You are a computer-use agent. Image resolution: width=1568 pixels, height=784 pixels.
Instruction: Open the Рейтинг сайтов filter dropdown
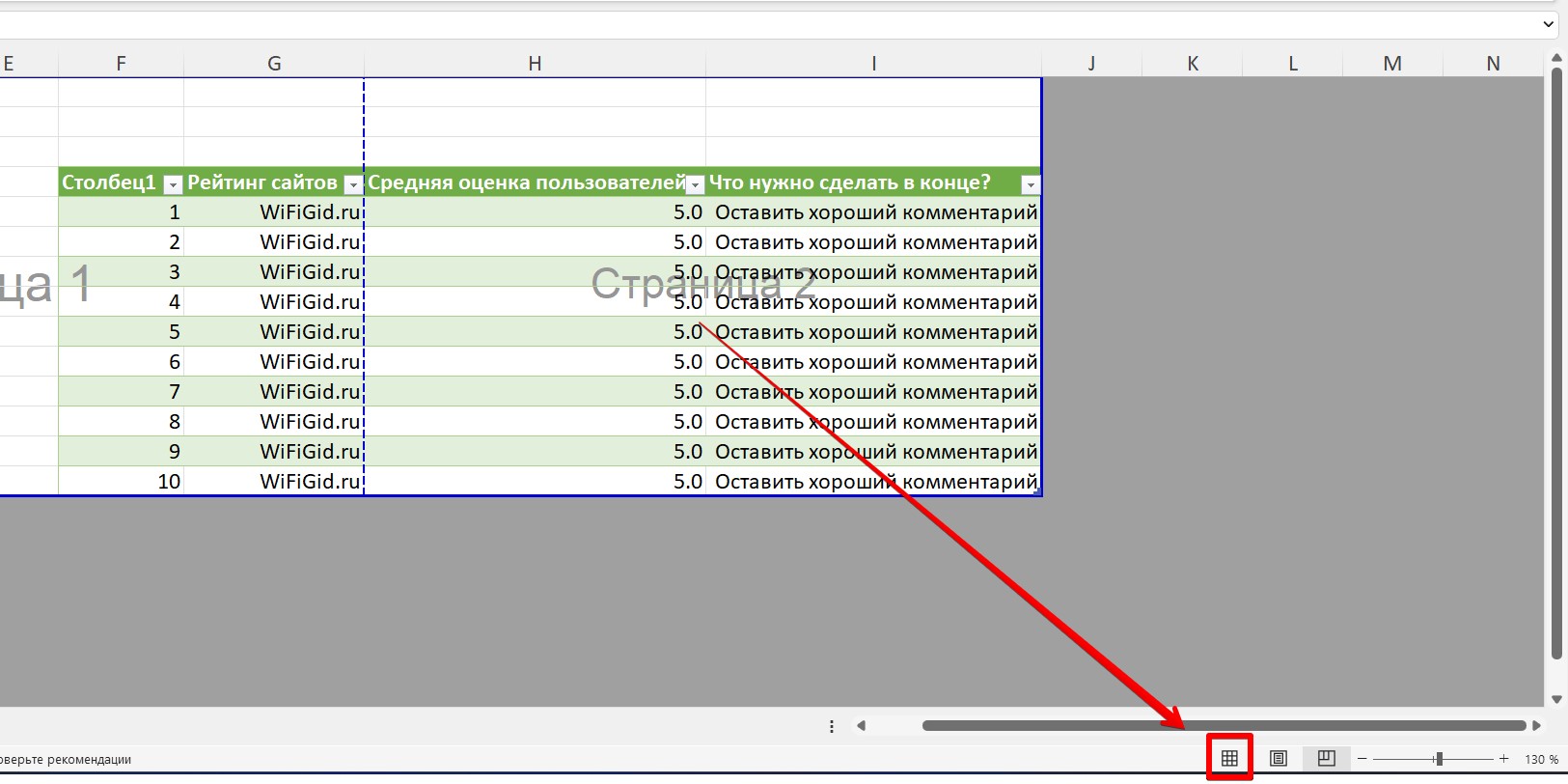click(353, 184)
